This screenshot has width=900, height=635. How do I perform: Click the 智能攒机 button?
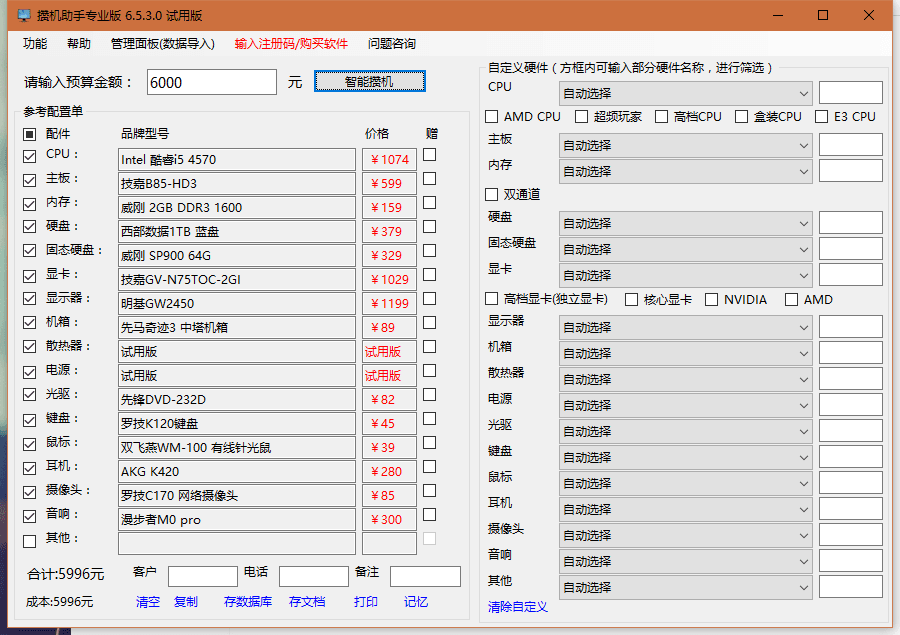point(370,81)
